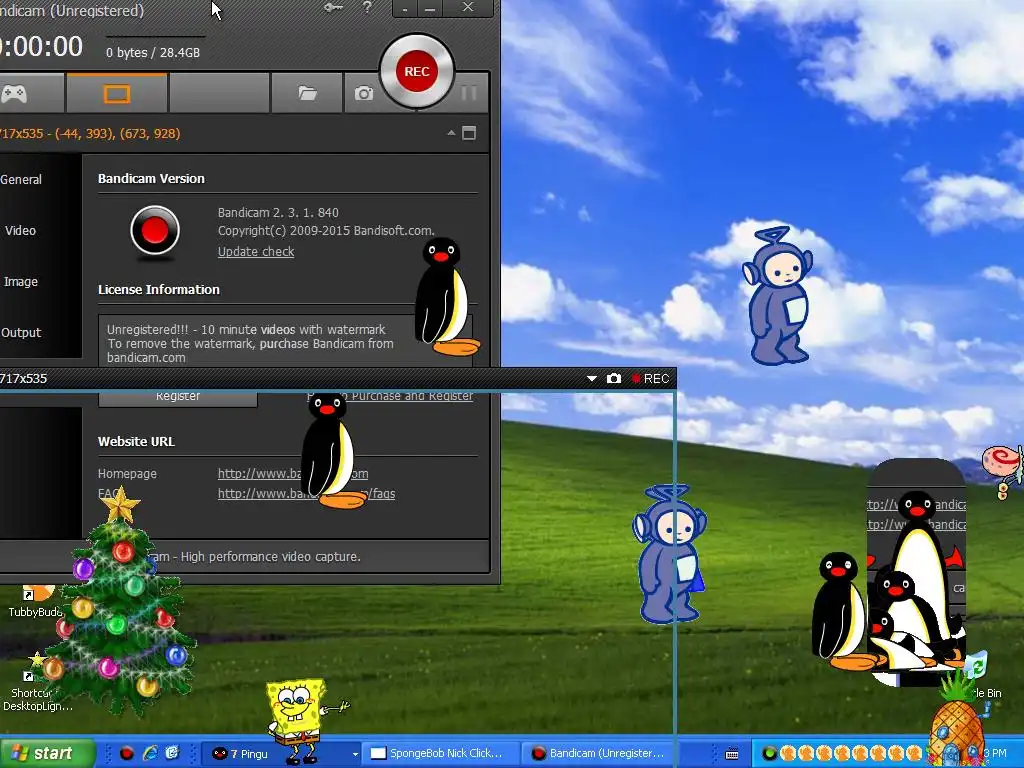Open the Output settings section
Viewport: 1024px width, 768px height.
click(x=21, y=332)
